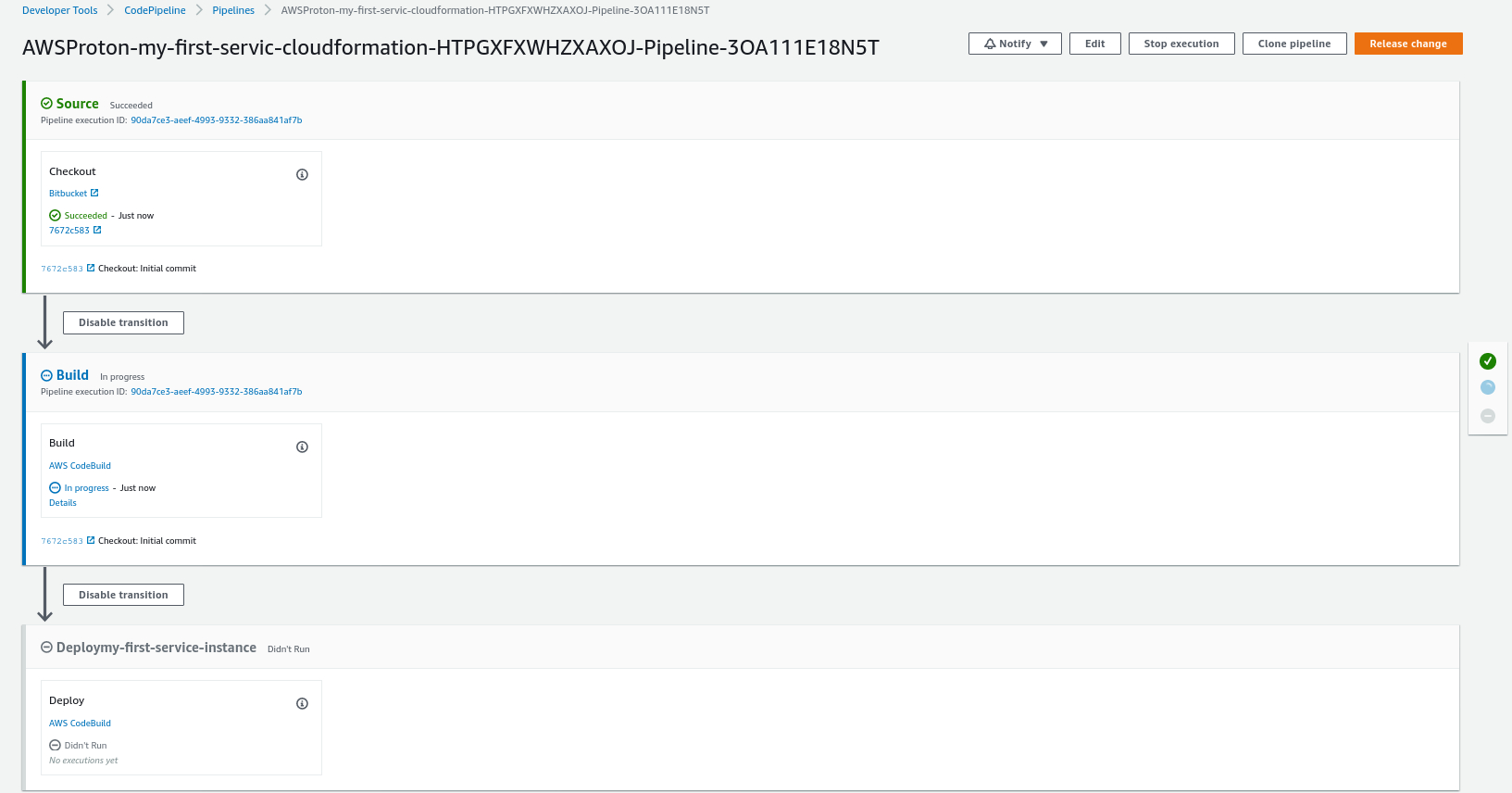Open the Bitbucket provider link

tap(68, 194)
